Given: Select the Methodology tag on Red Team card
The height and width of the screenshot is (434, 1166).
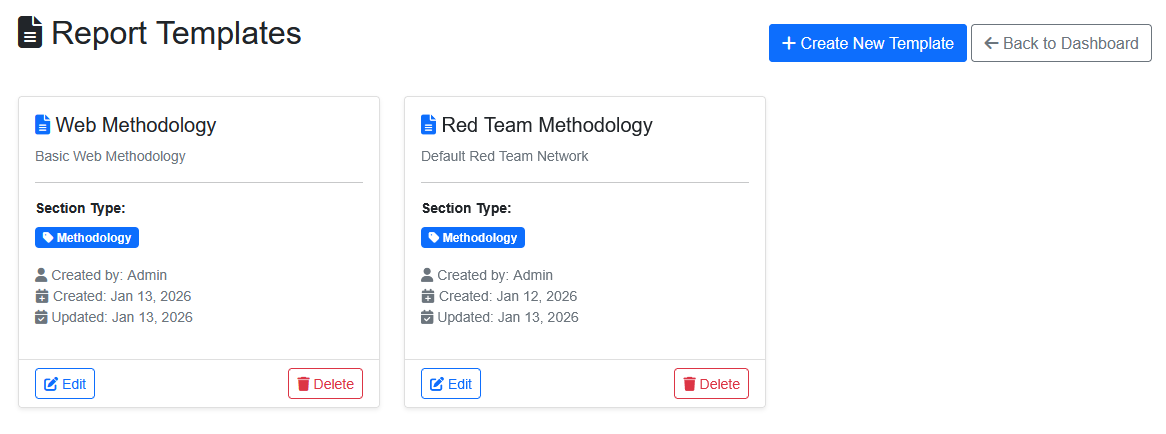Looking at the screenshot, I should coord(473,238).
